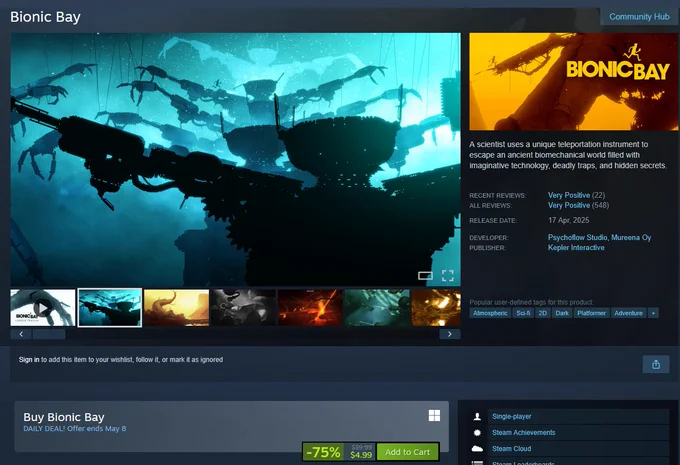Open developer Mureena Oy link
The height and width of the screenshot is (465, 680).
(x=631, y=237)
